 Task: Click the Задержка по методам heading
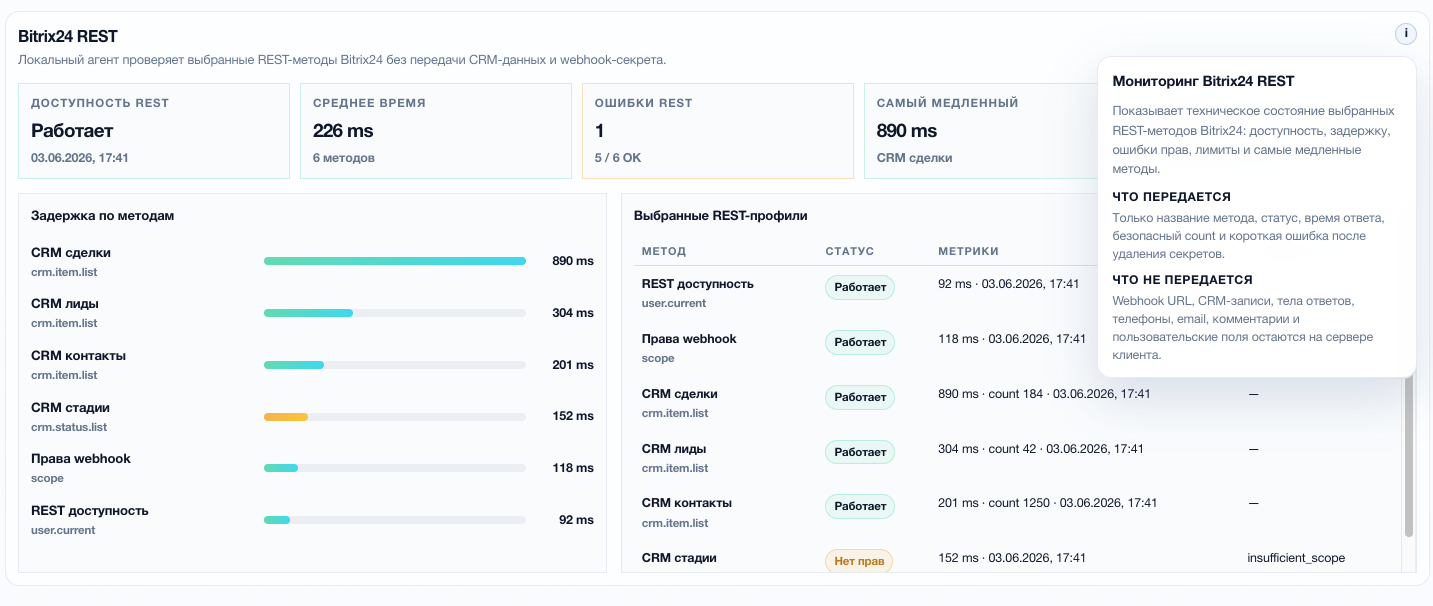click(103, 215)
